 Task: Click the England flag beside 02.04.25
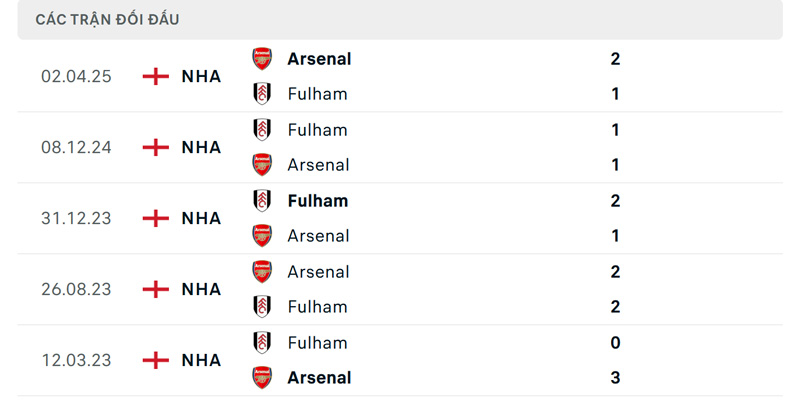(x=156, y=76)
